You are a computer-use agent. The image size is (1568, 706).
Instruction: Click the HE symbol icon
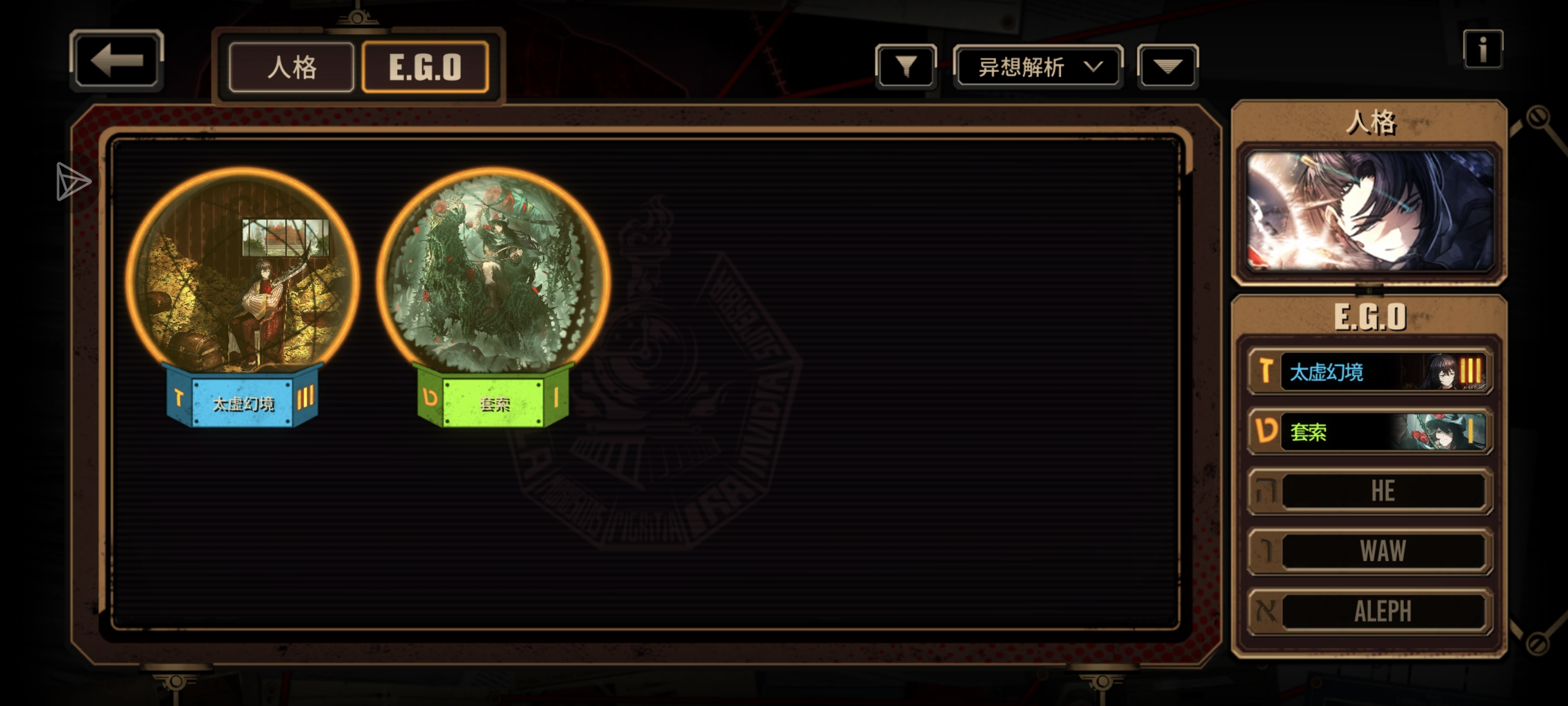(x=1266, y=491)
